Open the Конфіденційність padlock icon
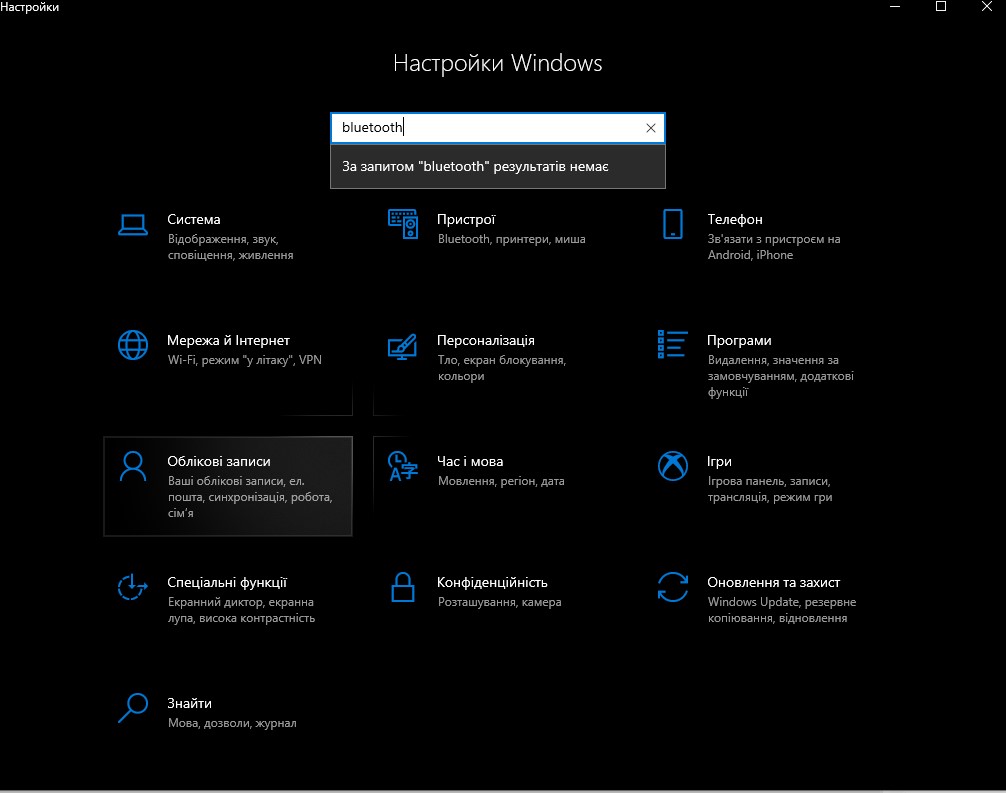 [x=403, y=587]
